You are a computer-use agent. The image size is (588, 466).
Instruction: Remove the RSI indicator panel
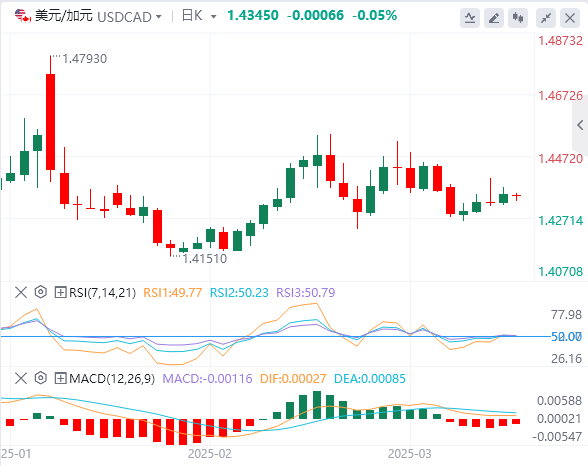tap(21, 292)
